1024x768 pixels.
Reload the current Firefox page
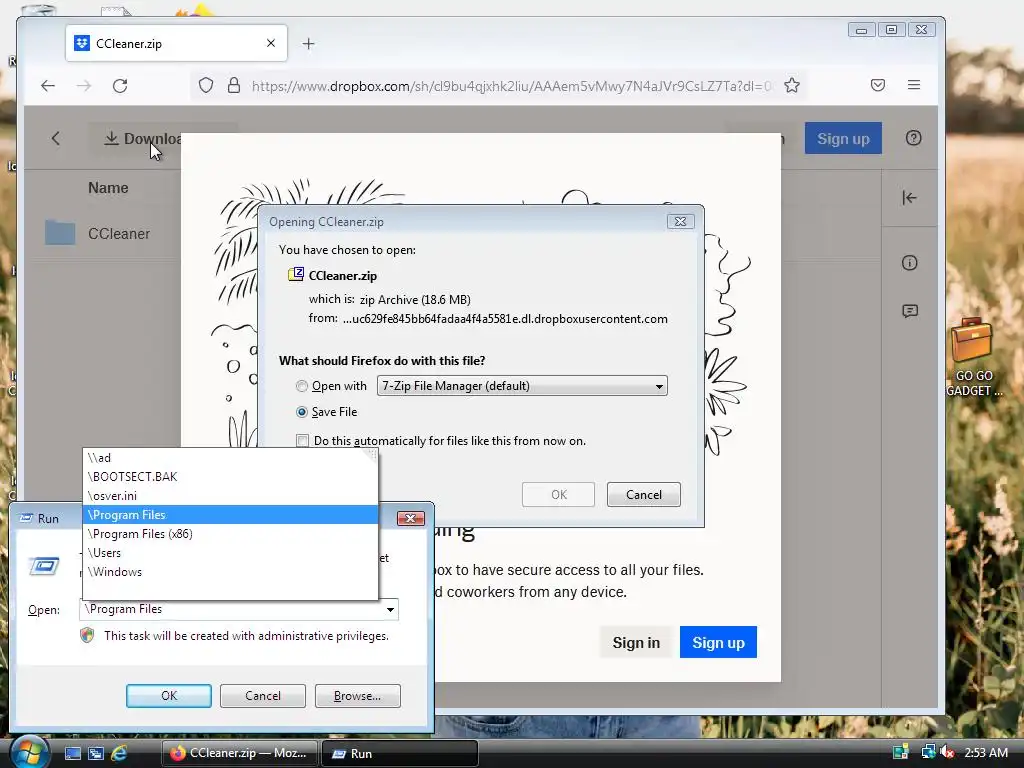(x=120, y=86)
